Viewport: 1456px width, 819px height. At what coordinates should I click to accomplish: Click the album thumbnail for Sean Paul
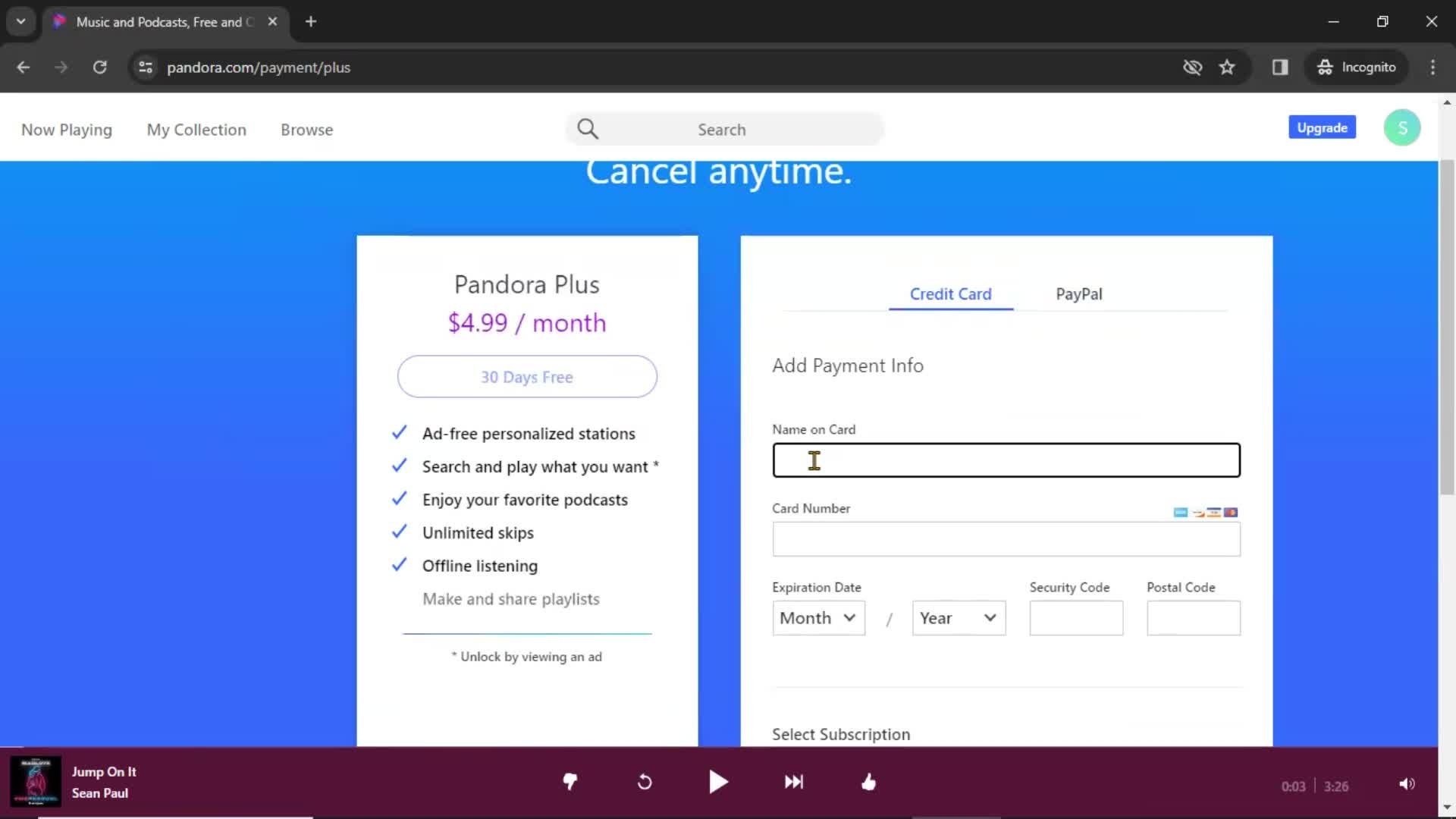tap(35, 781)
